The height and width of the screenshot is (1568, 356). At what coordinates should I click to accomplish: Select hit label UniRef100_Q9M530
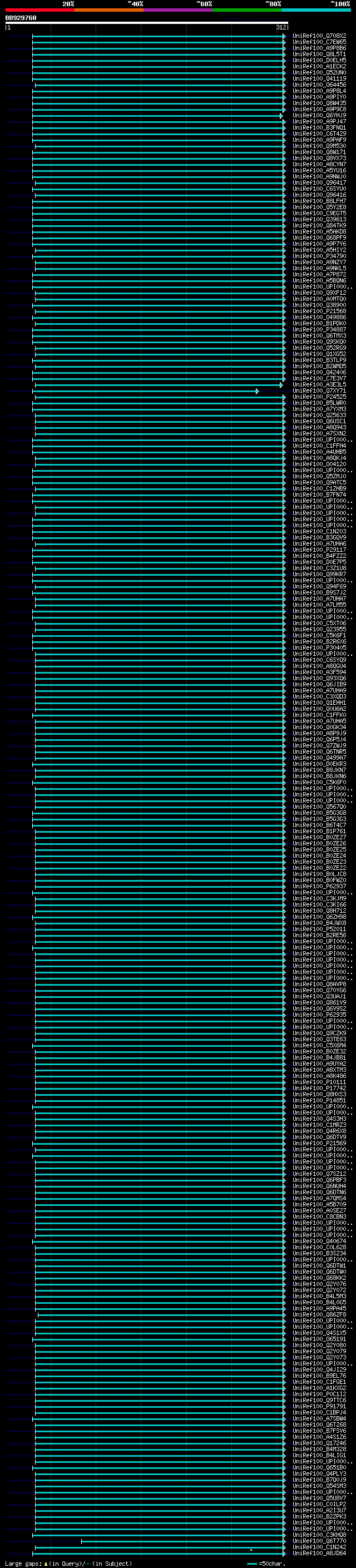click(319, 146)
